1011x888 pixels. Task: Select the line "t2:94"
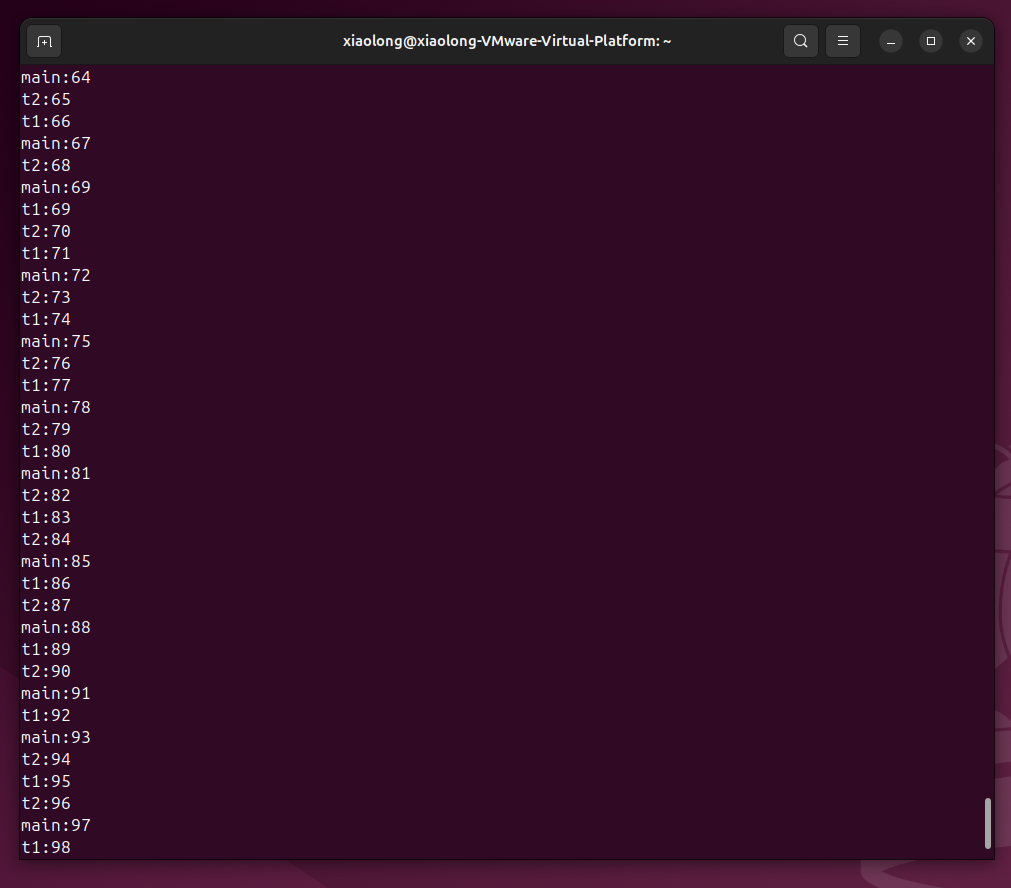tap(46, 760)
